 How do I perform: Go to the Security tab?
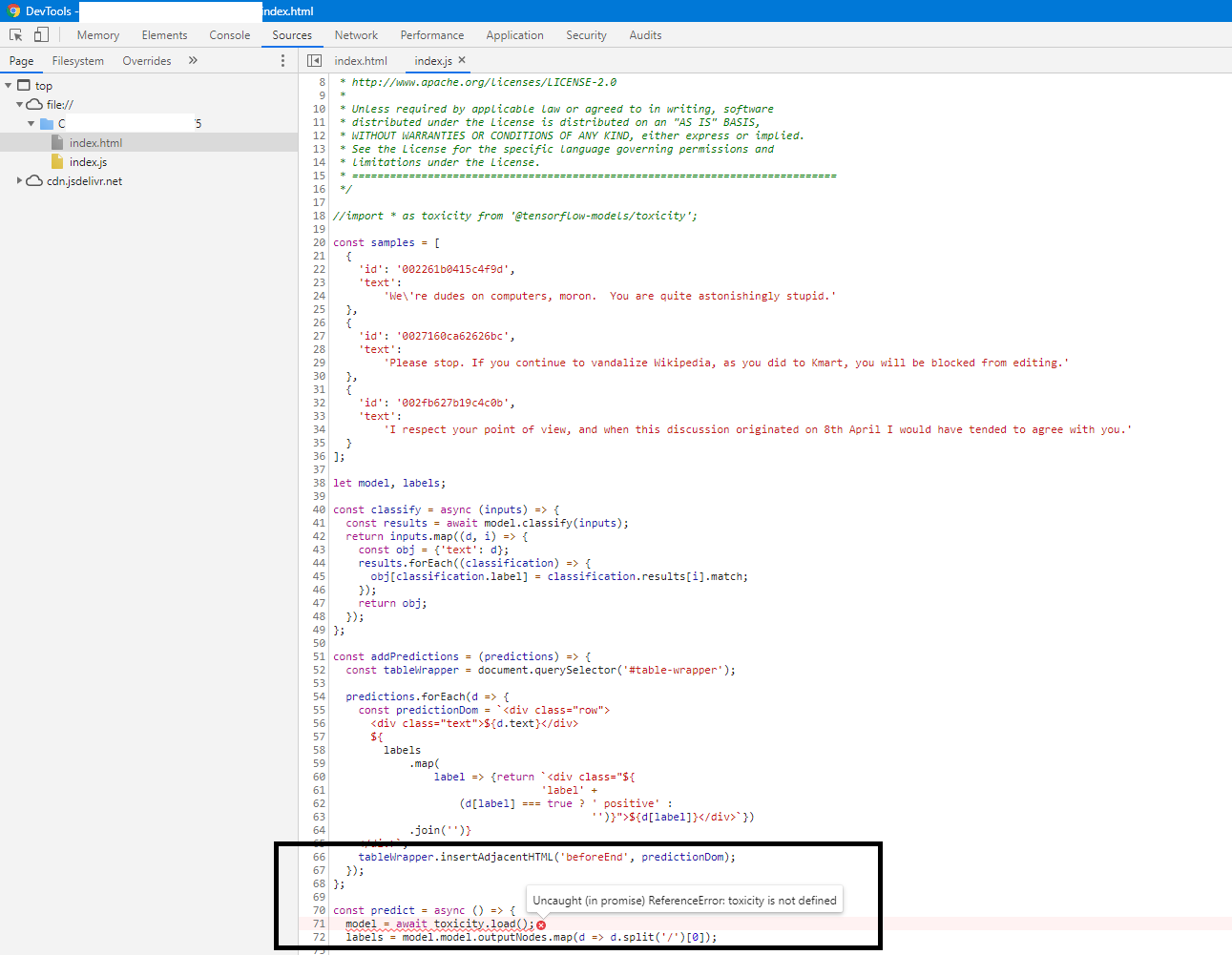[x=586, y=35]
